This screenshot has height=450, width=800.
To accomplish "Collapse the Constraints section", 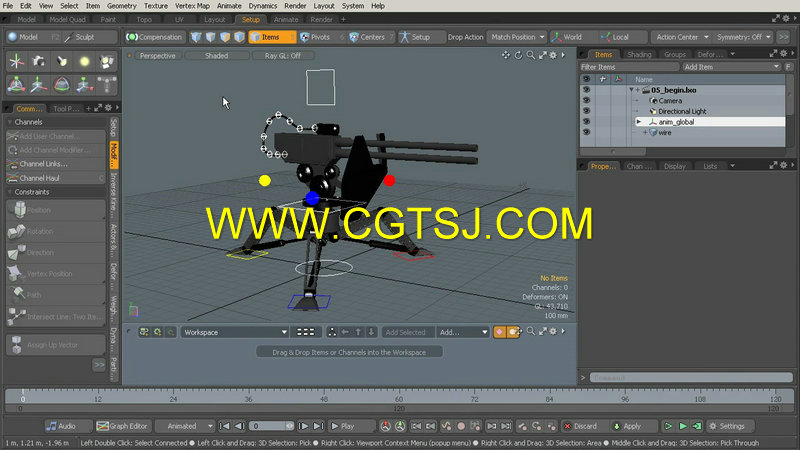I will (x=10, y=192).
